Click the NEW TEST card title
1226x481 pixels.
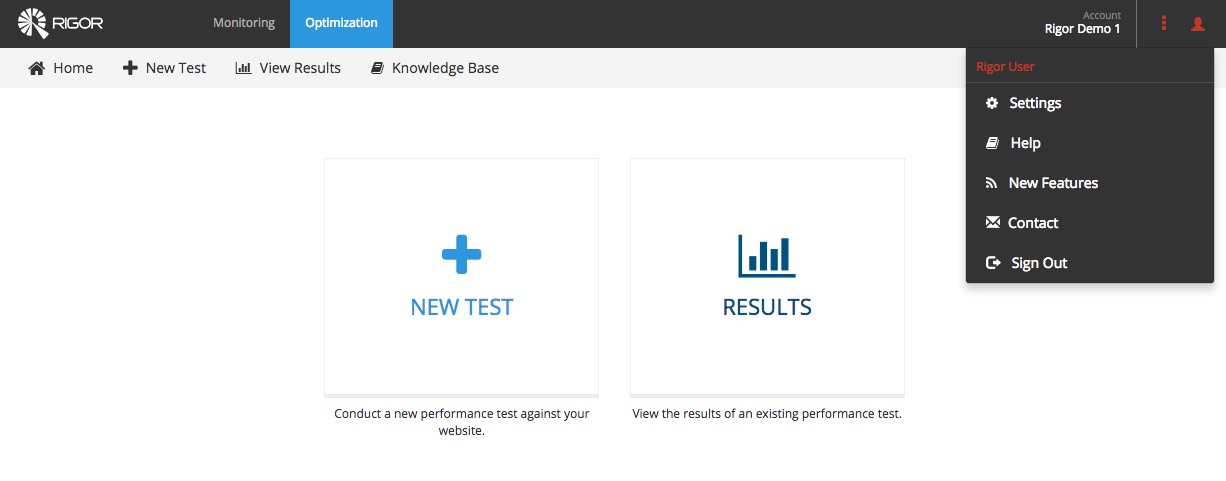click(462, 307)
